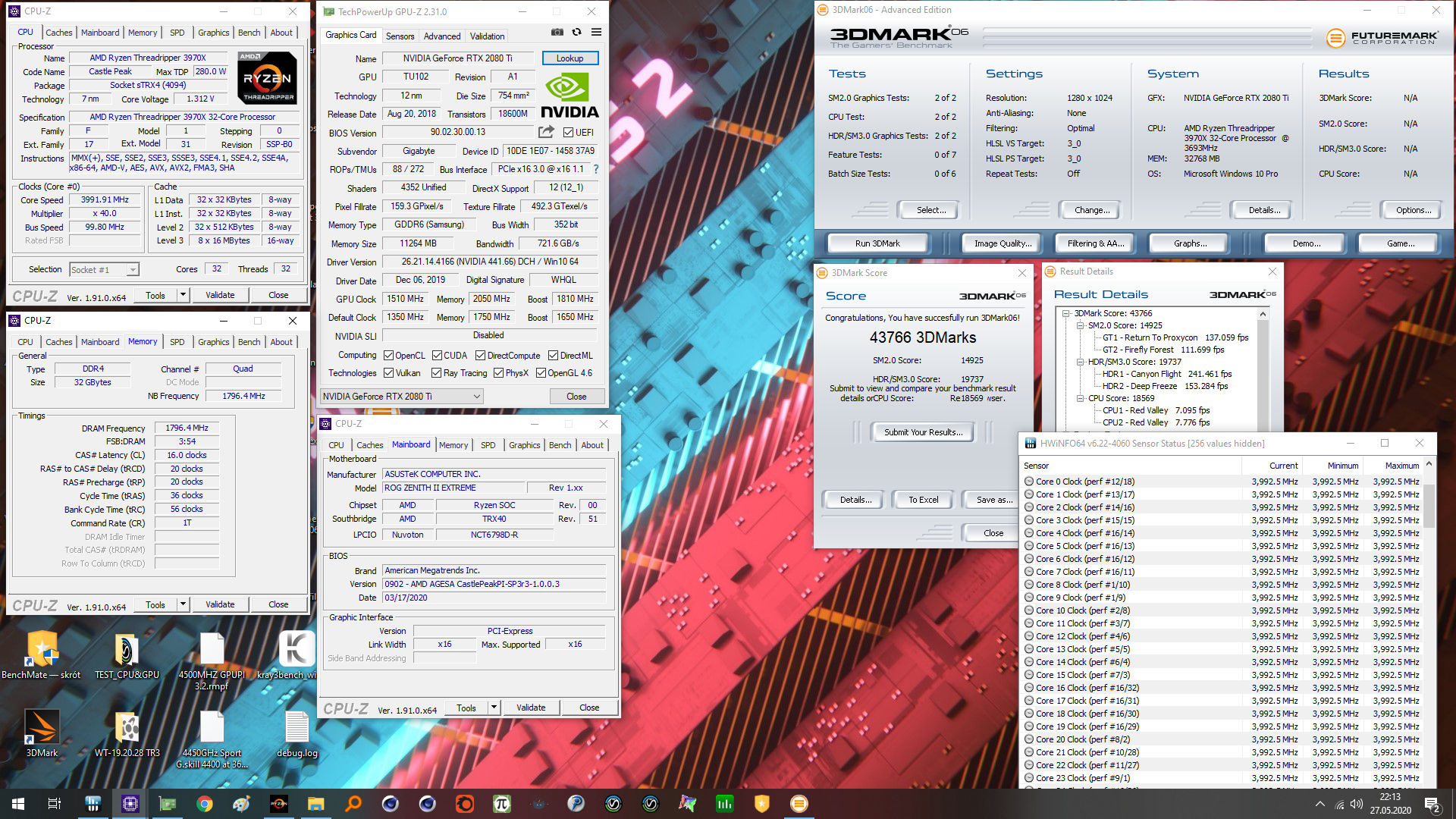This screenshot has height=819, width=1456.
Task: Click the BIOS version share/export icon in GPU-Z
Action: click(546, 132)
